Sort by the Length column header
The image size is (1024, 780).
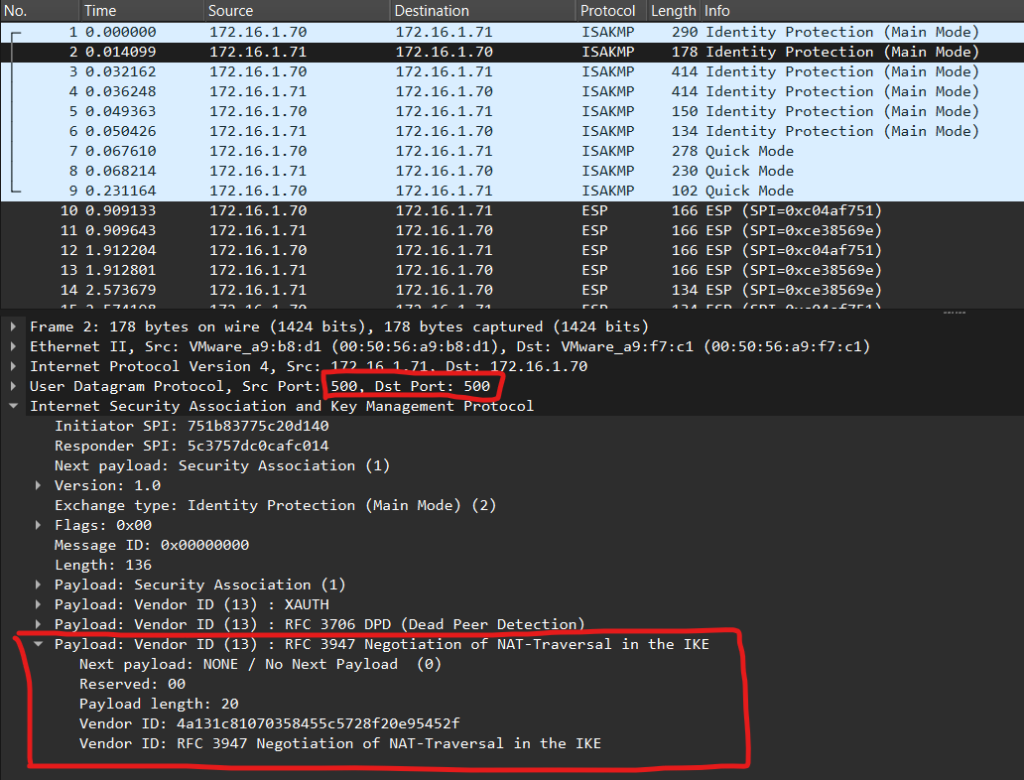point(673,10)
